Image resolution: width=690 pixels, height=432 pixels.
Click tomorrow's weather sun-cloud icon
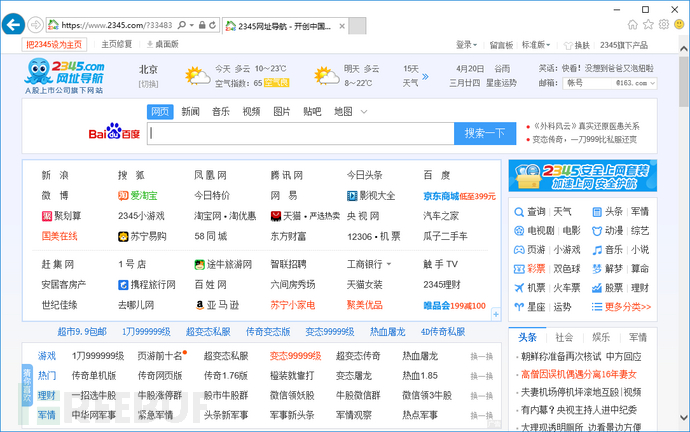click(x=327, y=76)
